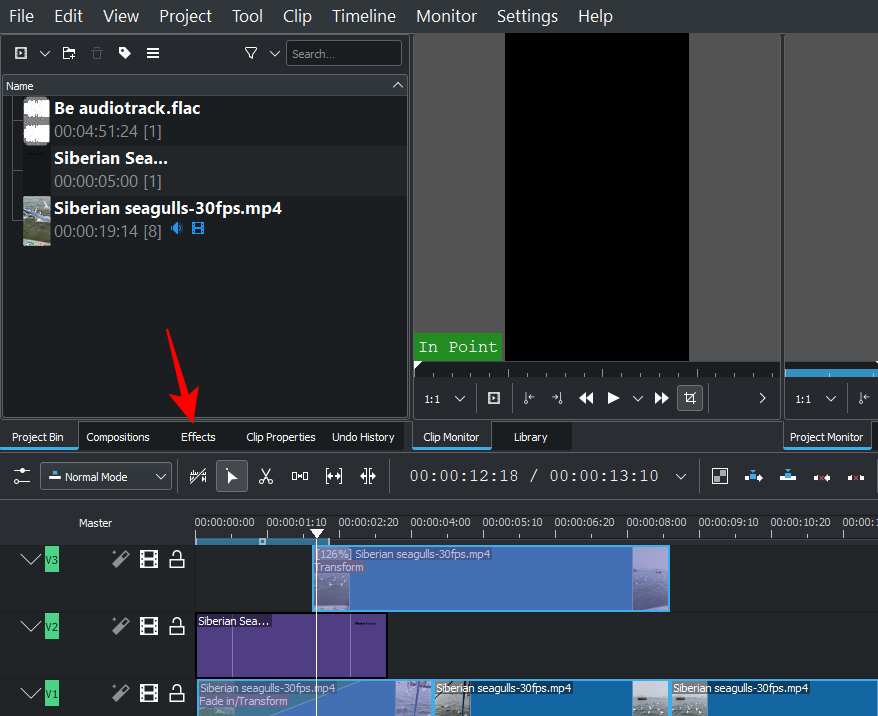Open the Edit menu

tap(68, 16)
